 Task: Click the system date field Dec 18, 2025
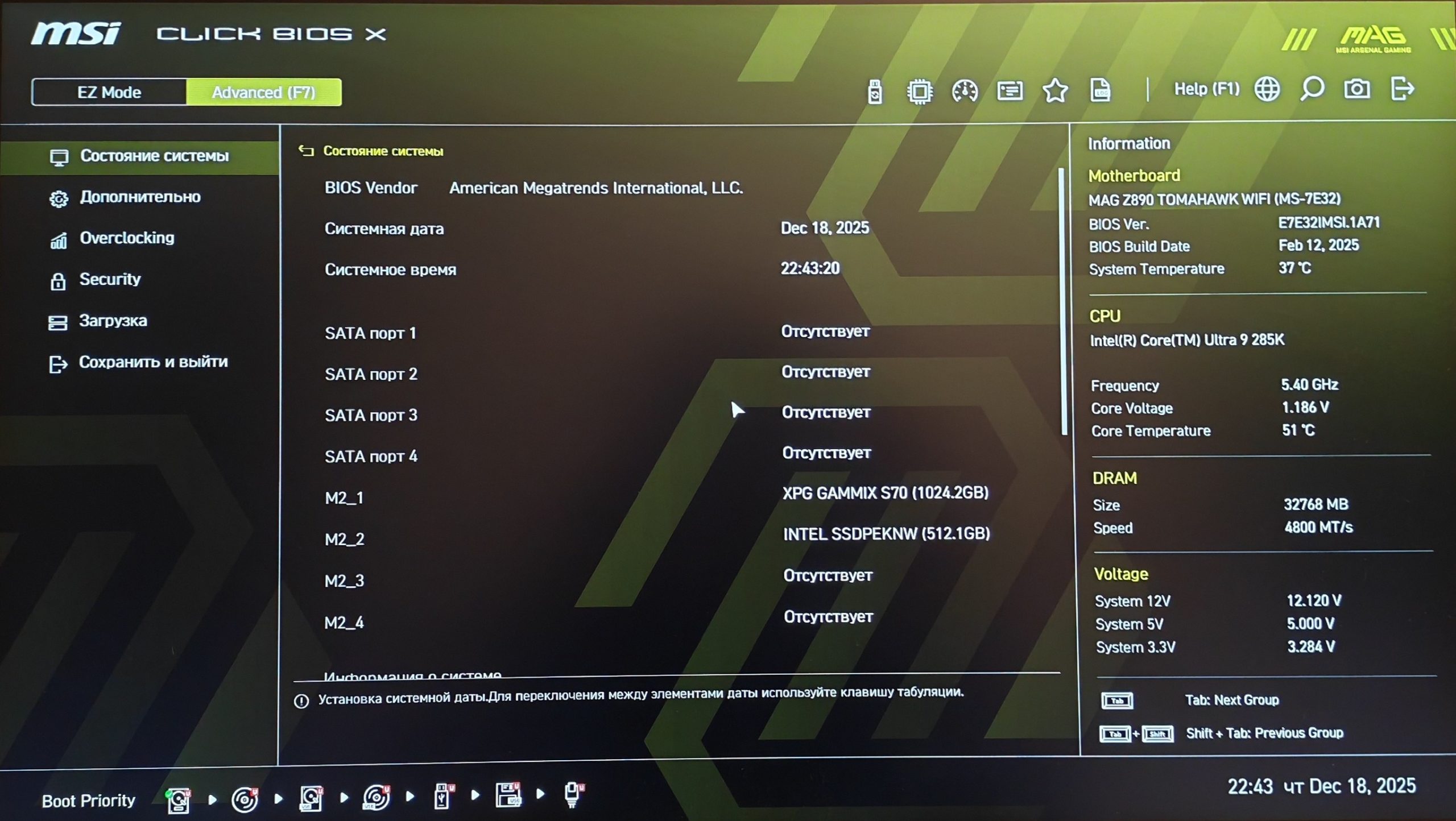[825, 228]
